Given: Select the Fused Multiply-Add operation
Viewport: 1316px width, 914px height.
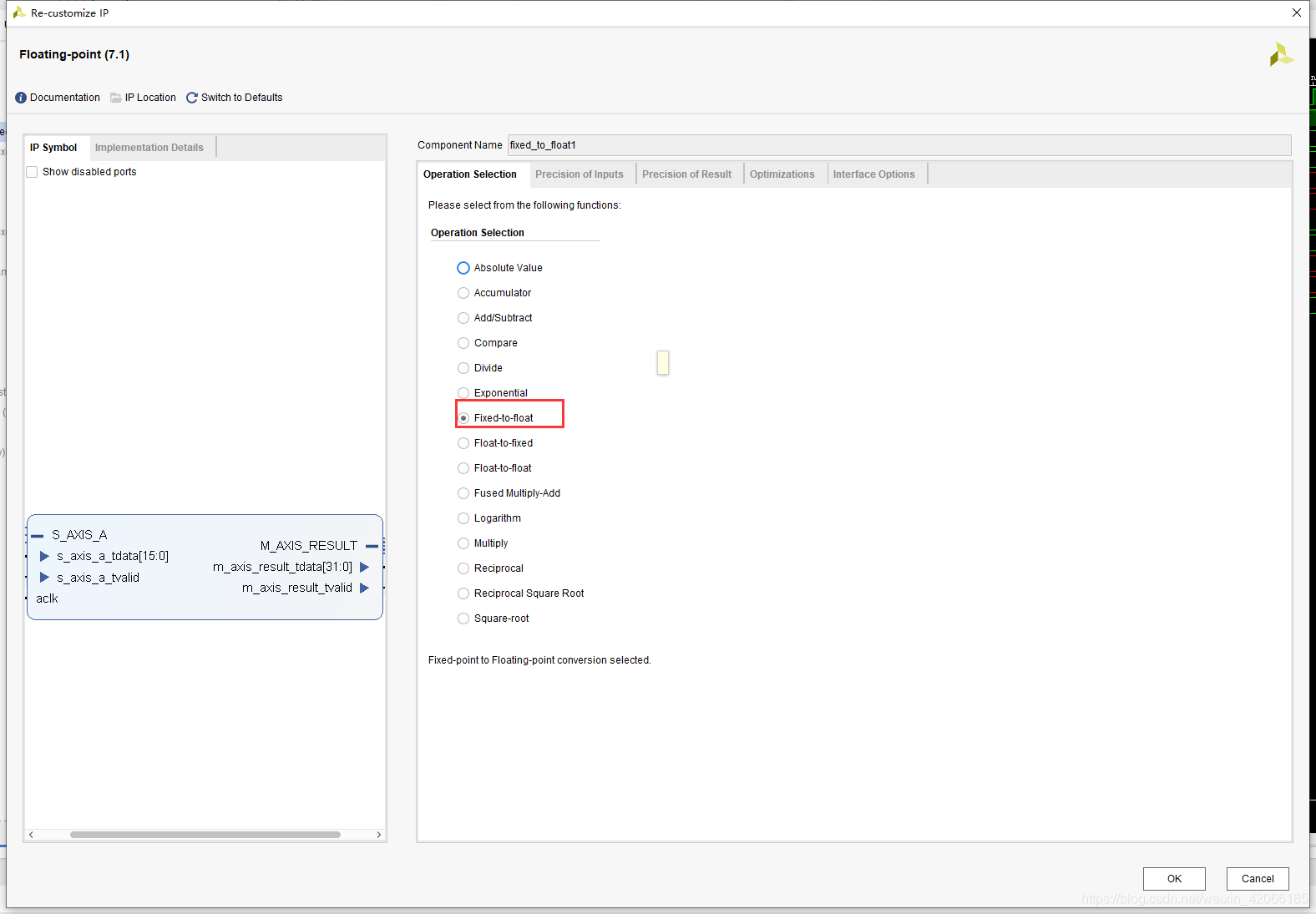Looking at the screenshot, I should click(x=463, y=493).
